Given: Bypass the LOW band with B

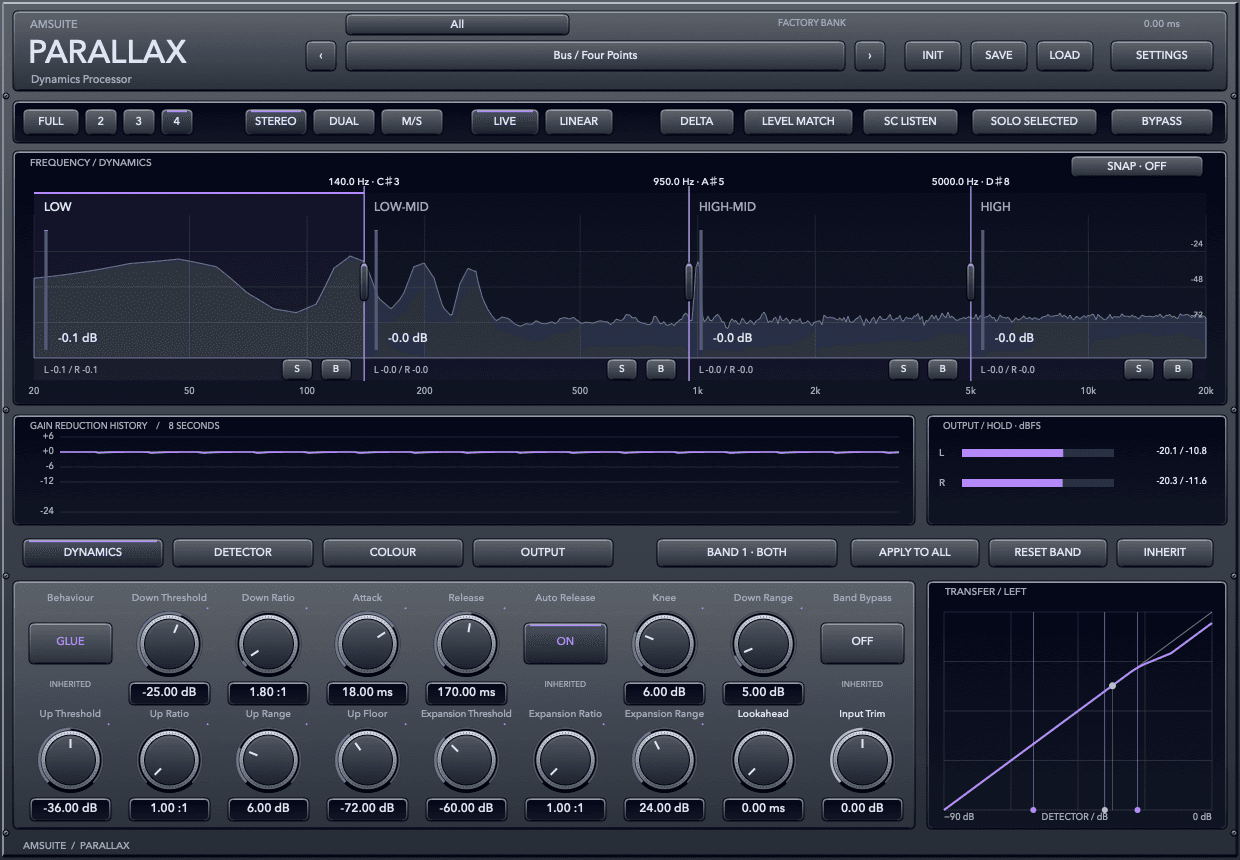Looking at the screenshot, I should tap(336, 369).
